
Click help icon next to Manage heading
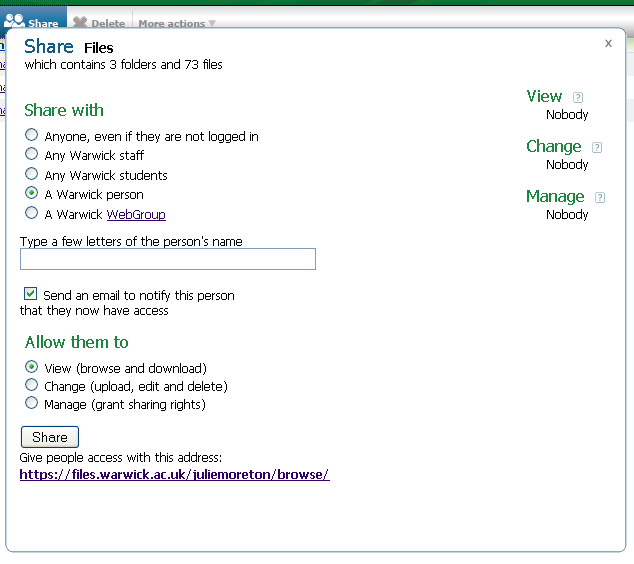coord(600,198)
